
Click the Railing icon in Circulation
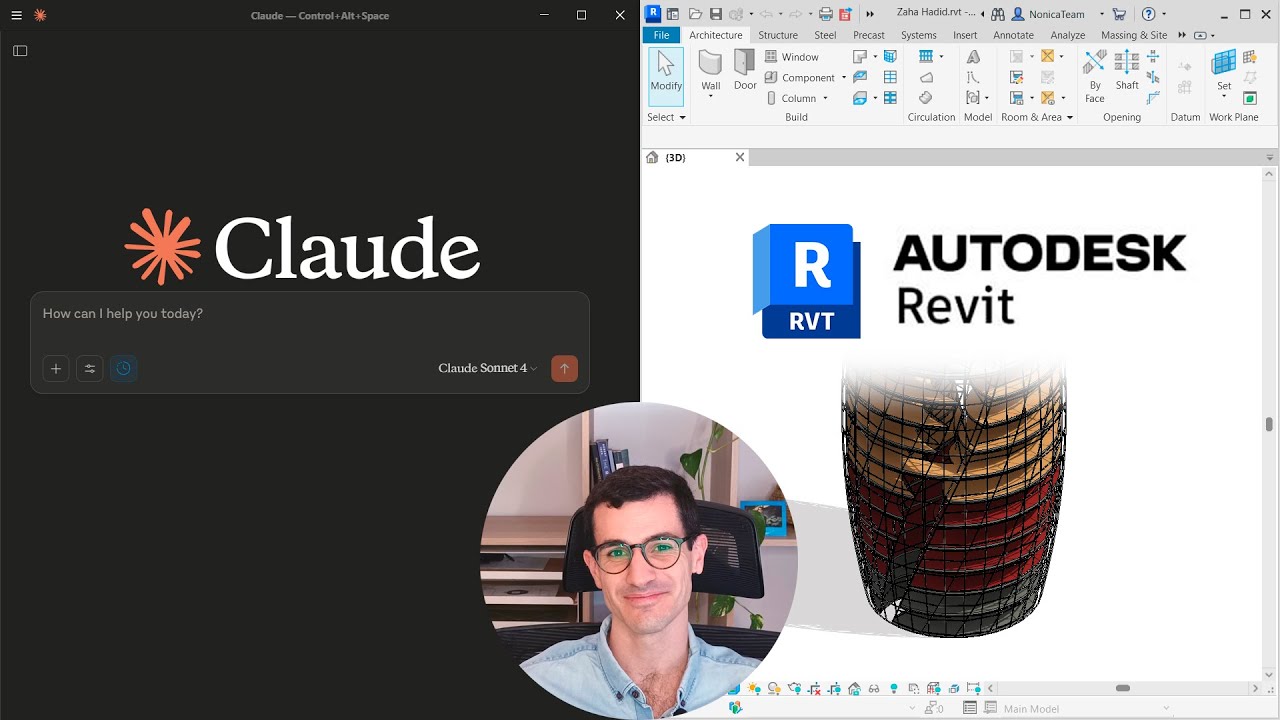(x=926, y=57)
